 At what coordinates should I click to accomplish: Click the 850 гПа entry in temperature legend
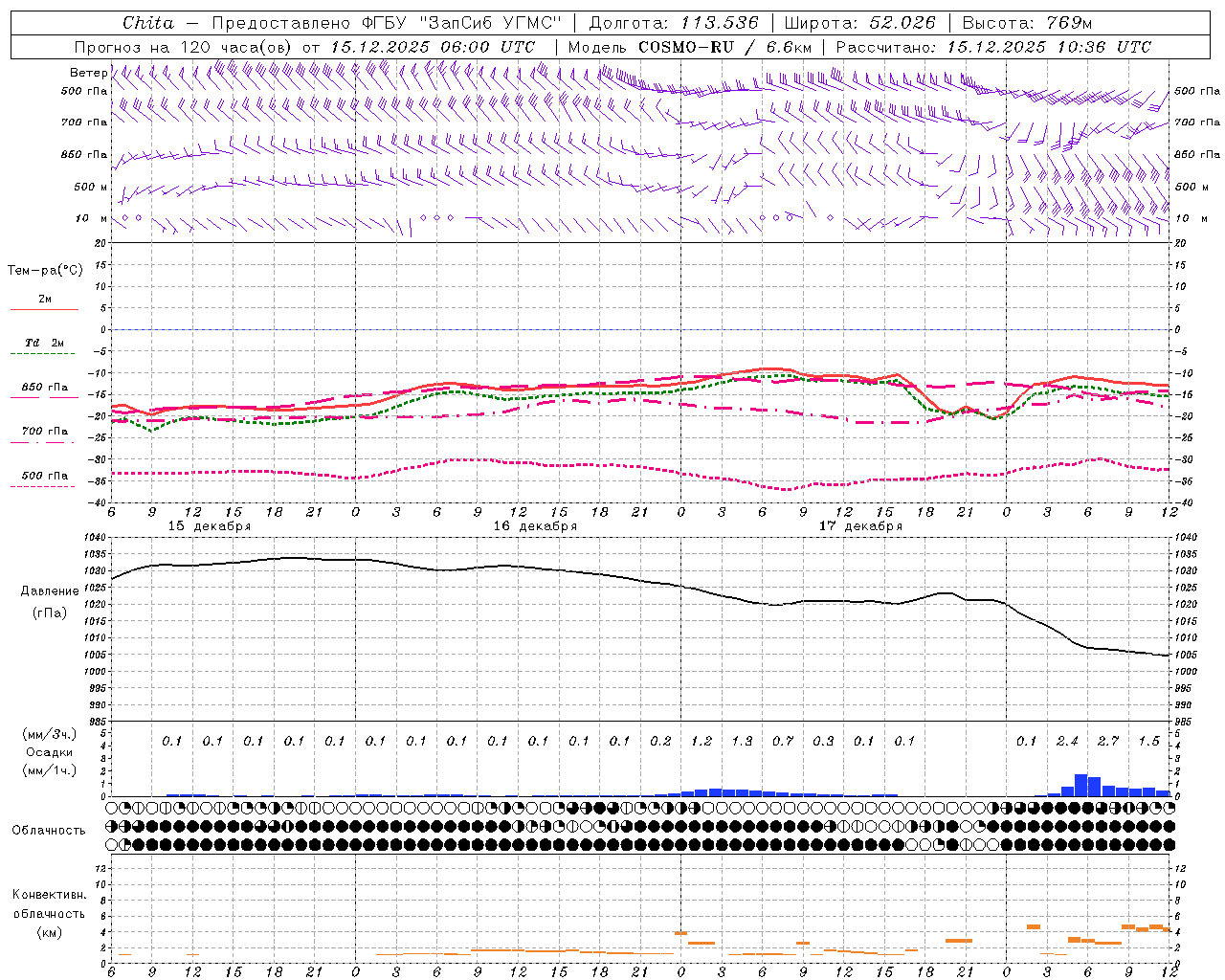coord(45,388)
